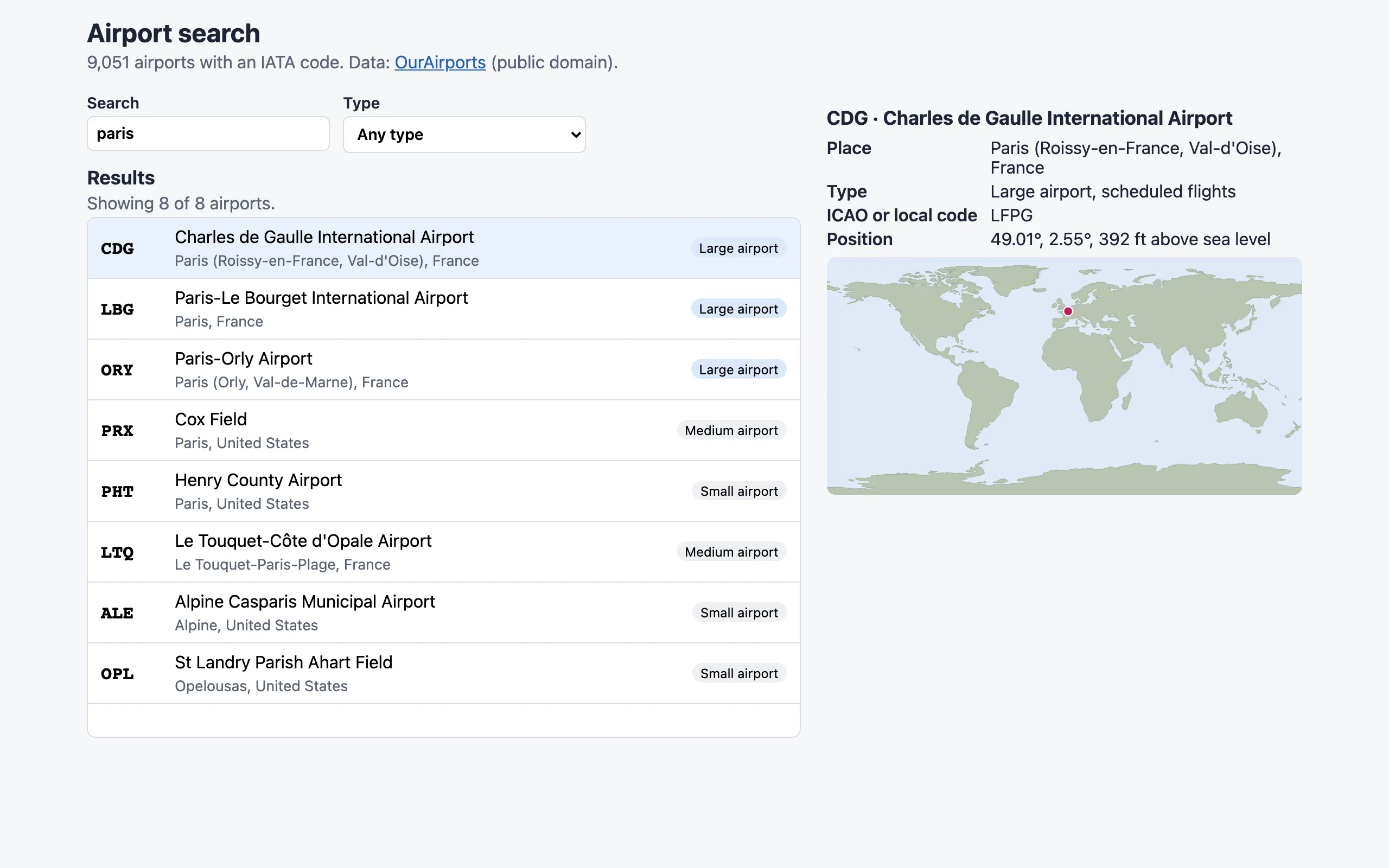1389x868 pixels.
Task: Click the PHT airport code
Action: coord(117,492)
